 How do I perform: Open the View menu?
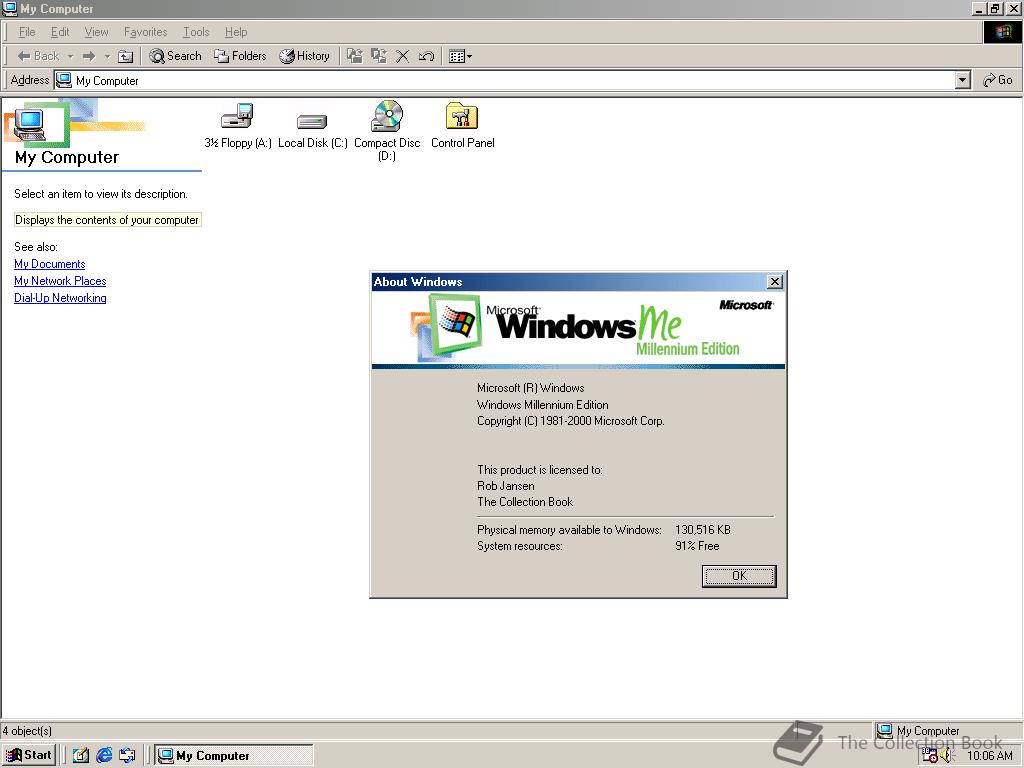(x=96, y=32)
